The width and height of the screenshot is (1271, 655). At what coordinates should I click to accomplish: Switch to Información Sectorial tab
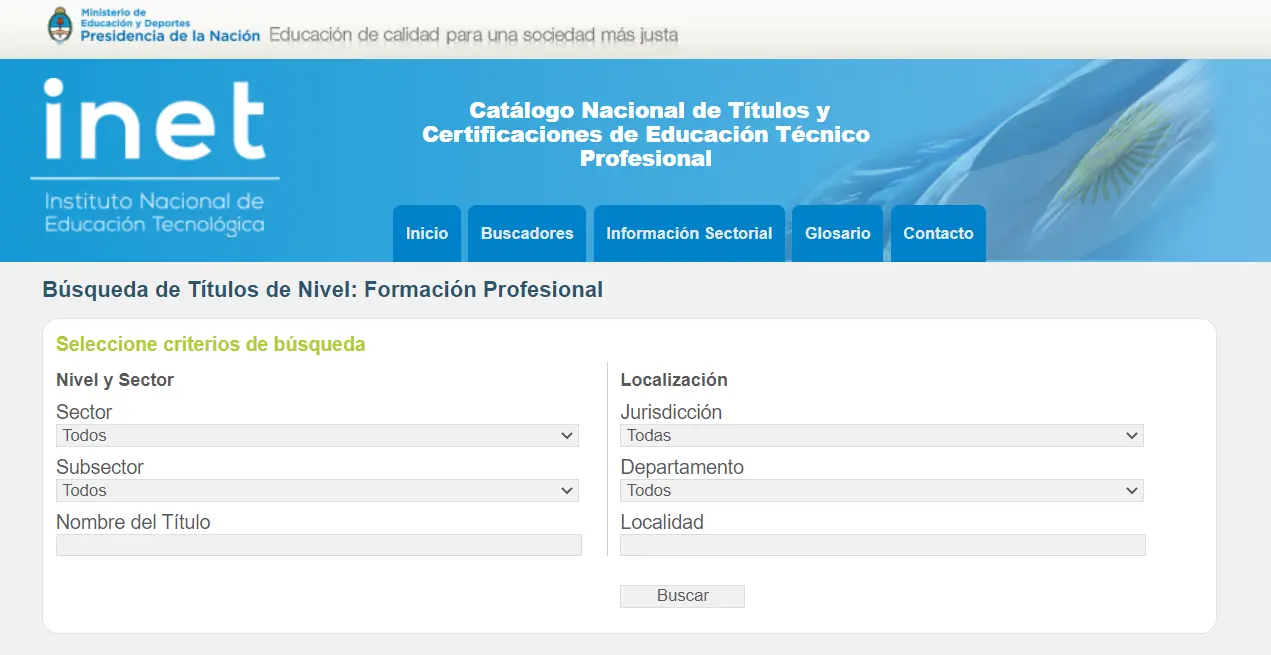pos(689,234)
